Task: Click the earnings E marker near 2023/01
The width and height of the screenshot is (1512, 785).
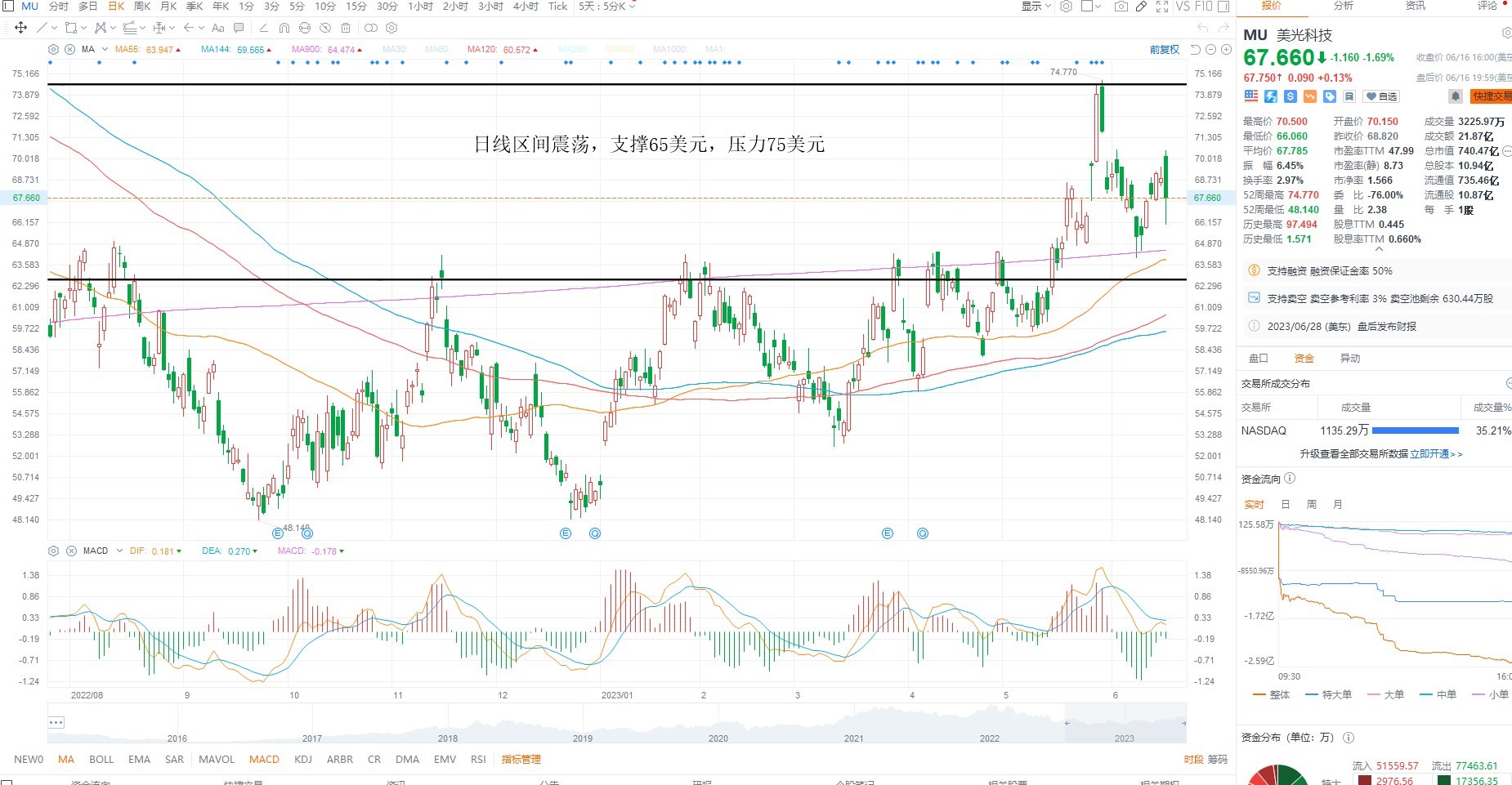Action: tap(565, 533)
